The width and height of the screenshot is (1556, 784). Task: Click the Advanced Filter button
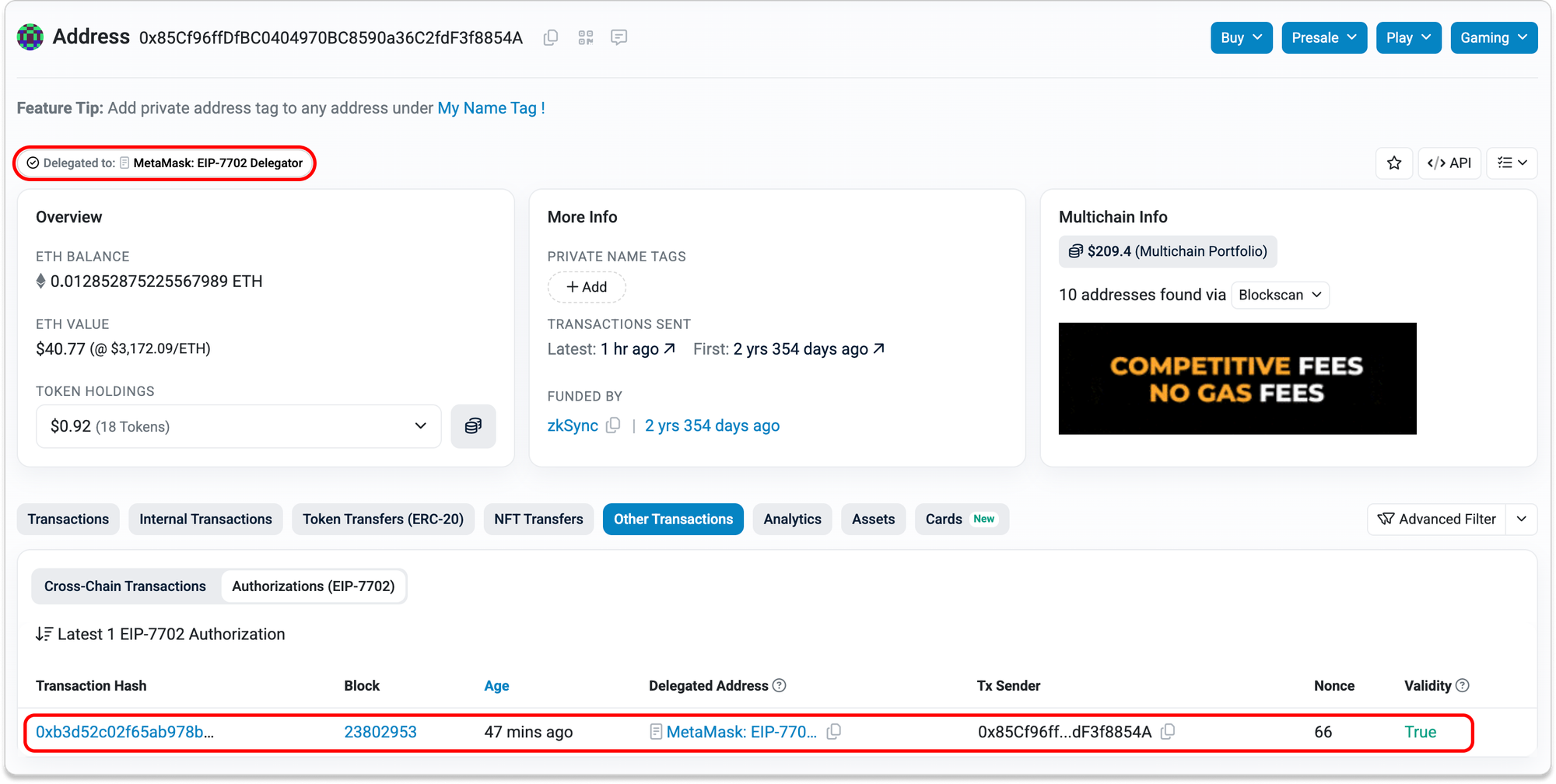tap(1436, 520)
